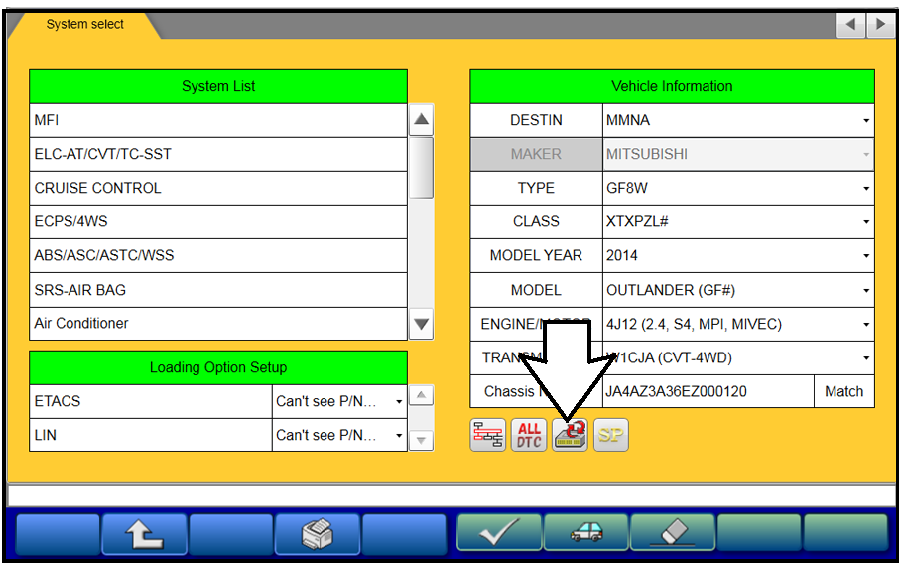The width and height of the screenshot is (901, 569).
Task: Click the eraser icon to clear
Action: 672,533
